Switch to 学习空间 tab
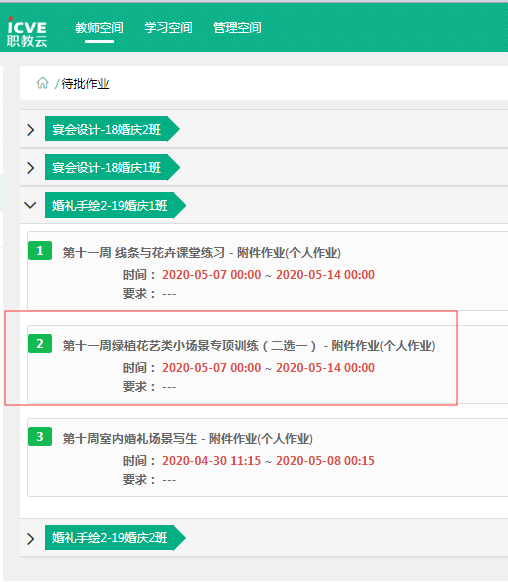 (168, 27)
